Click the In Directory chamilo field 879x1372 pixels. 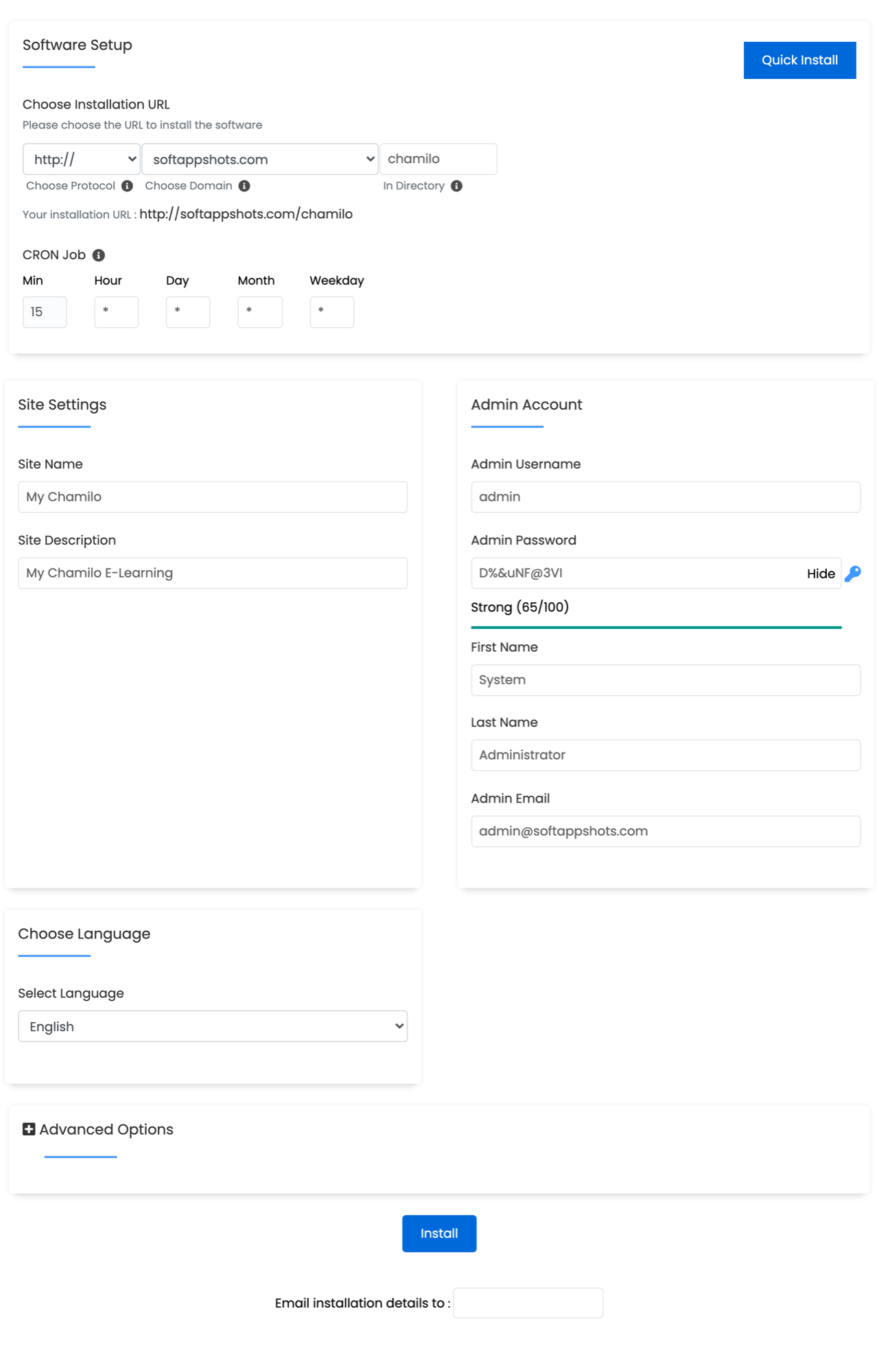(x=438, y=159)
